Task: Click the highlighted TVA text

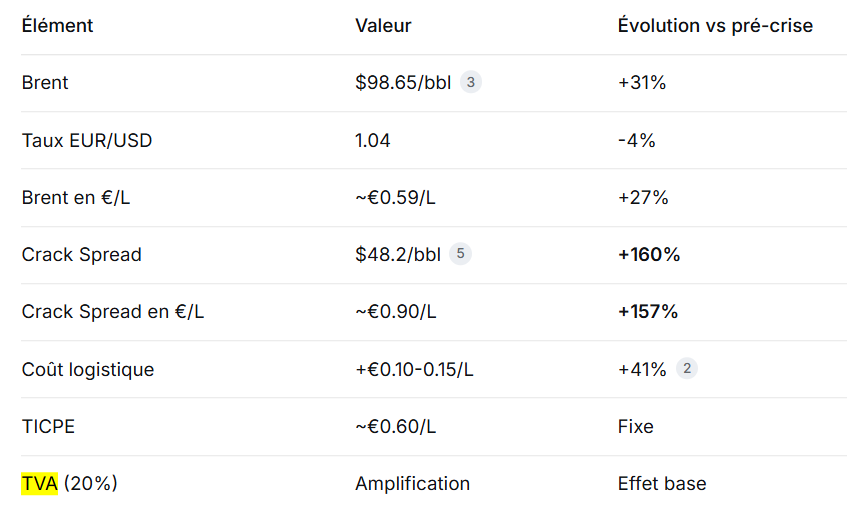Action: [40, 484]
